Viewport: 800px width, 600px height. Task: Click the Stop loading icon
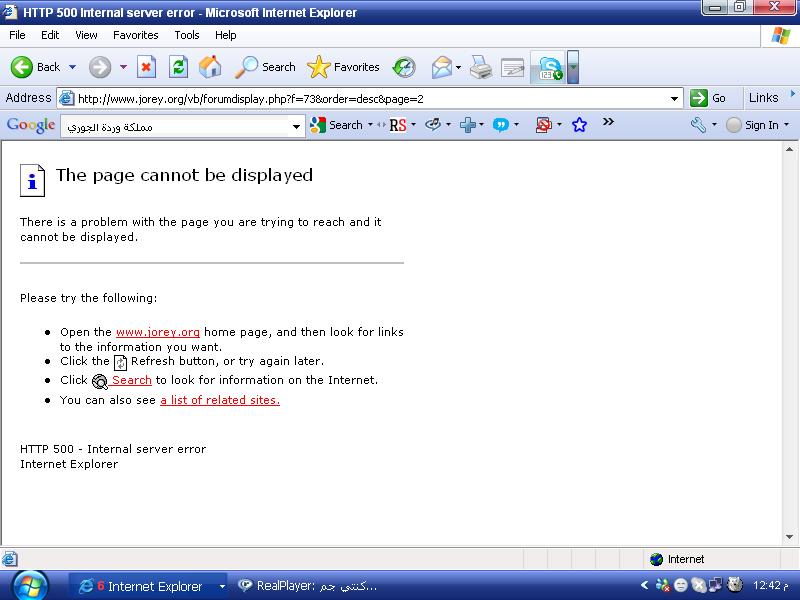click(x=147, y=67)
